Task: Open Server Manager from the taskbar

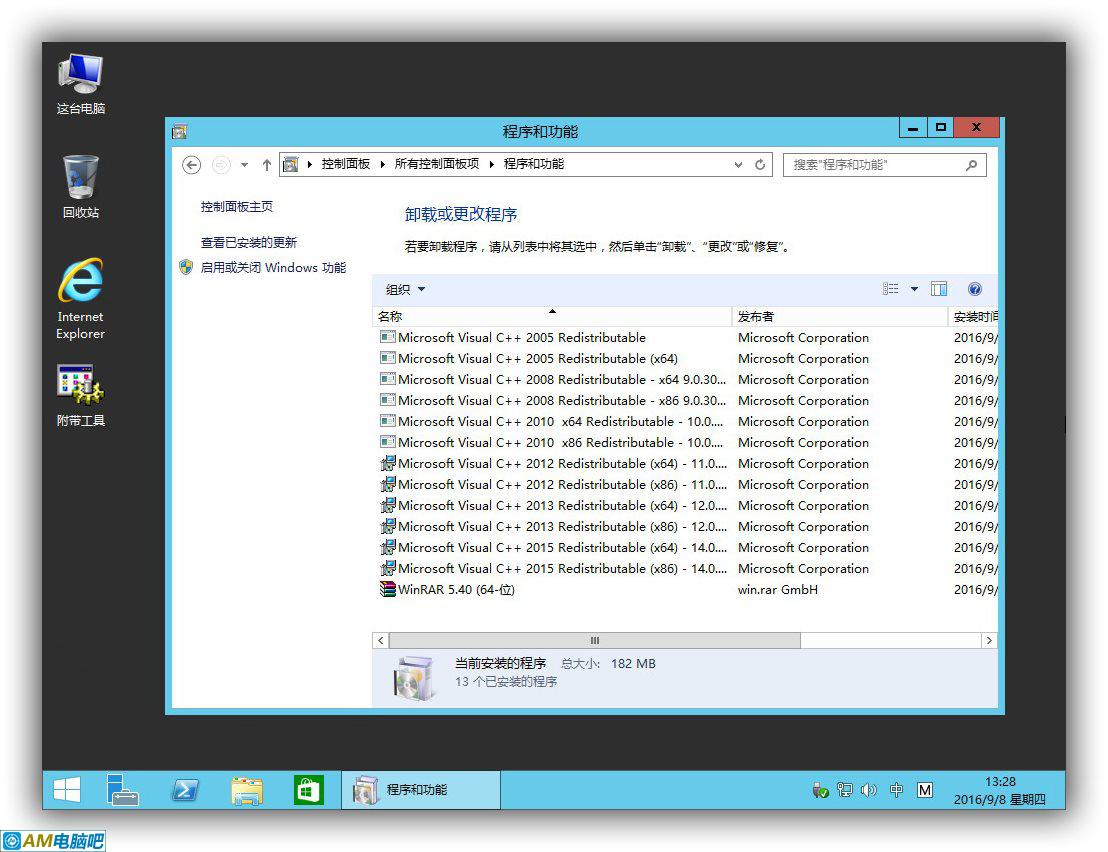Action: click(x=122, y=790)
